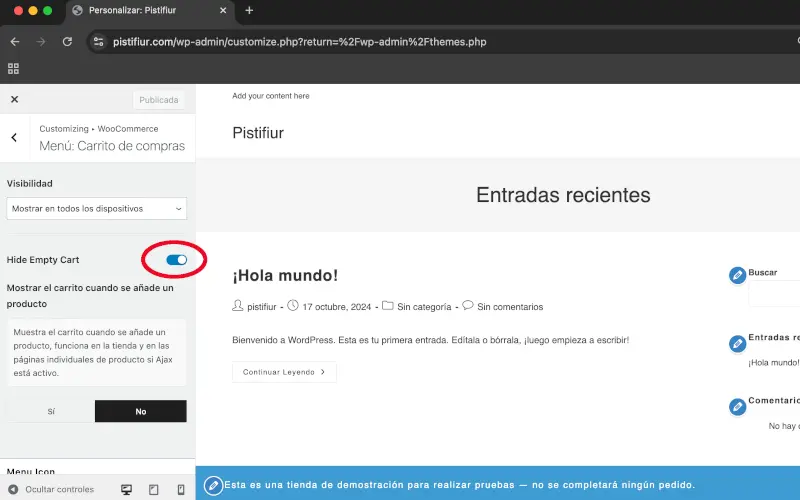Click the Ocultar controles collapse icon
The height and width of the screenshot is (500, 800).
[13, 489]
